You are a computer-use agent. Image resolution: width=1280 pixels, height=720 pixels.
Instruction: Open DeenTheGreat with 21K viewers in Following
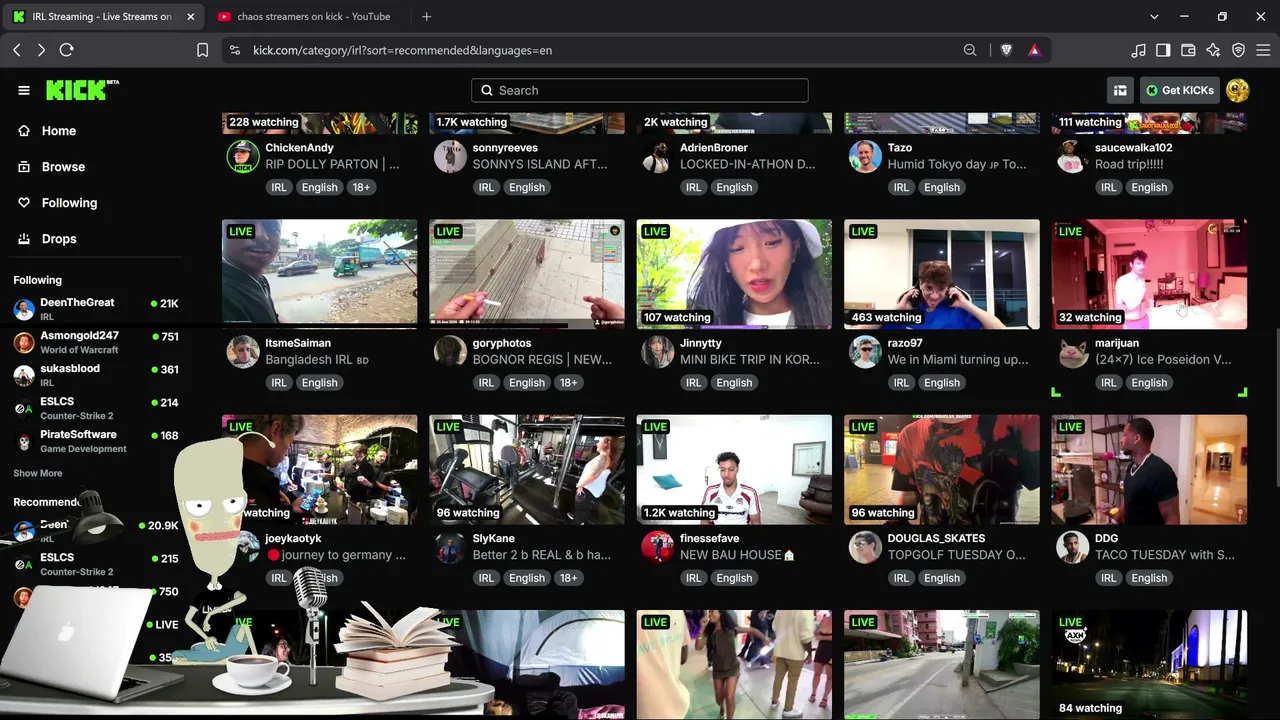(96, 309)
